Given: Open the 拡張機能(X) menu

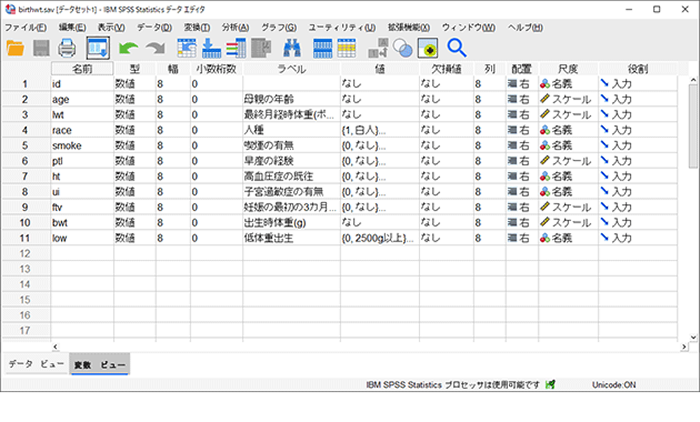Looking at the screenshot, I should coord(409,28).
